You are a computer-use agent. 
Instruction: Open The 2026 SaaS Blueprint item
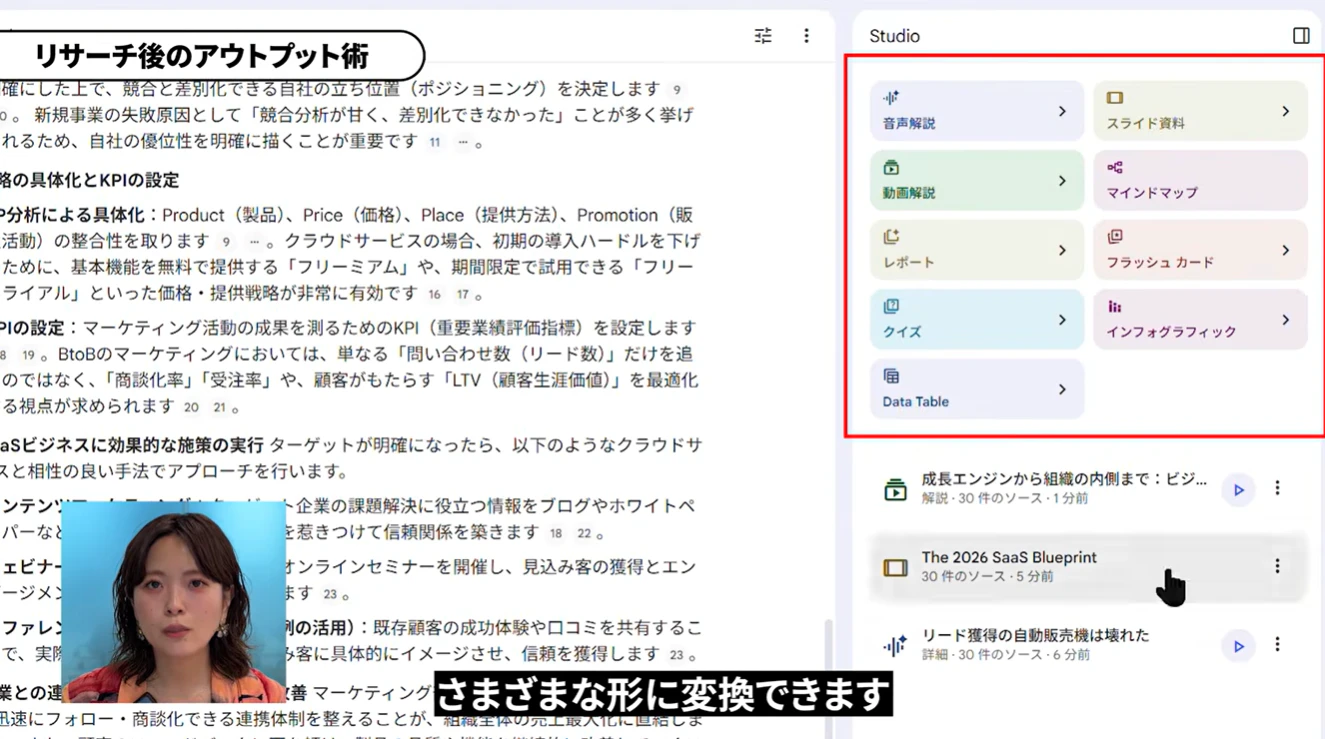1089,567
